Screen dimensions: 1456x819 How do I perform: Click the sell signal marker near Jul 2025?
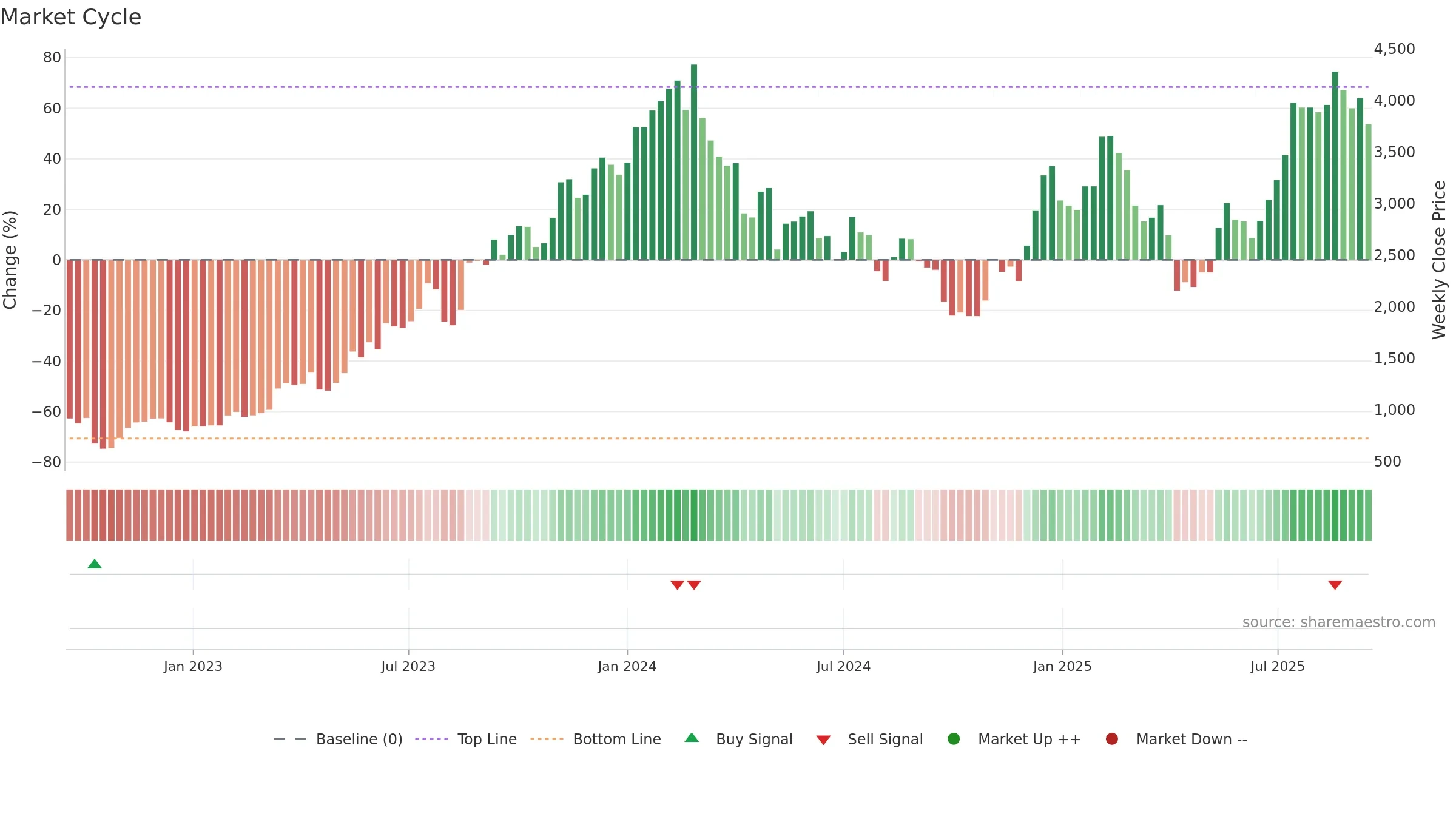point(1335,585)
